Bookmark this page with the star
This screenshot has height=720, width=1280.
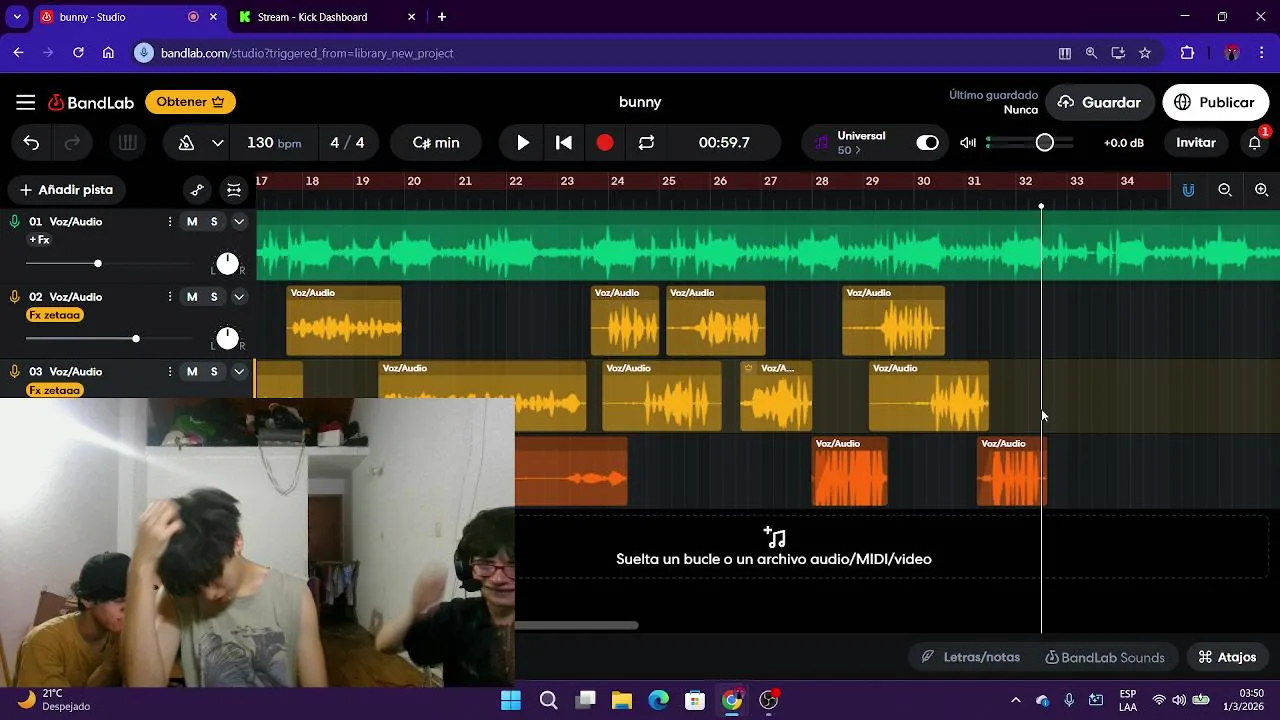click(x=1145, y=53)
